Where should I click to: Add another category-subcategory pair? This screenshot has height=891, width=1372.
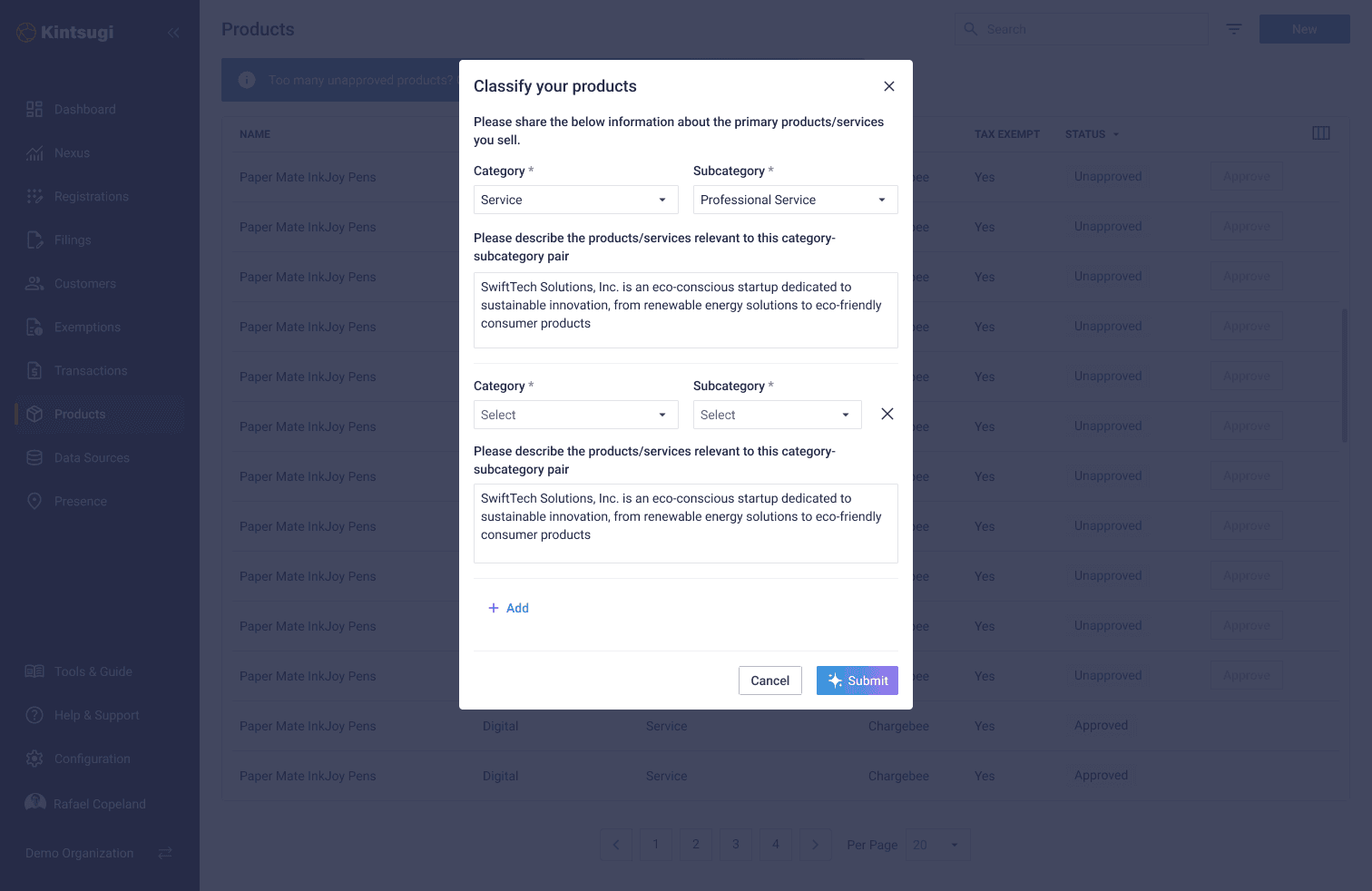509,608
